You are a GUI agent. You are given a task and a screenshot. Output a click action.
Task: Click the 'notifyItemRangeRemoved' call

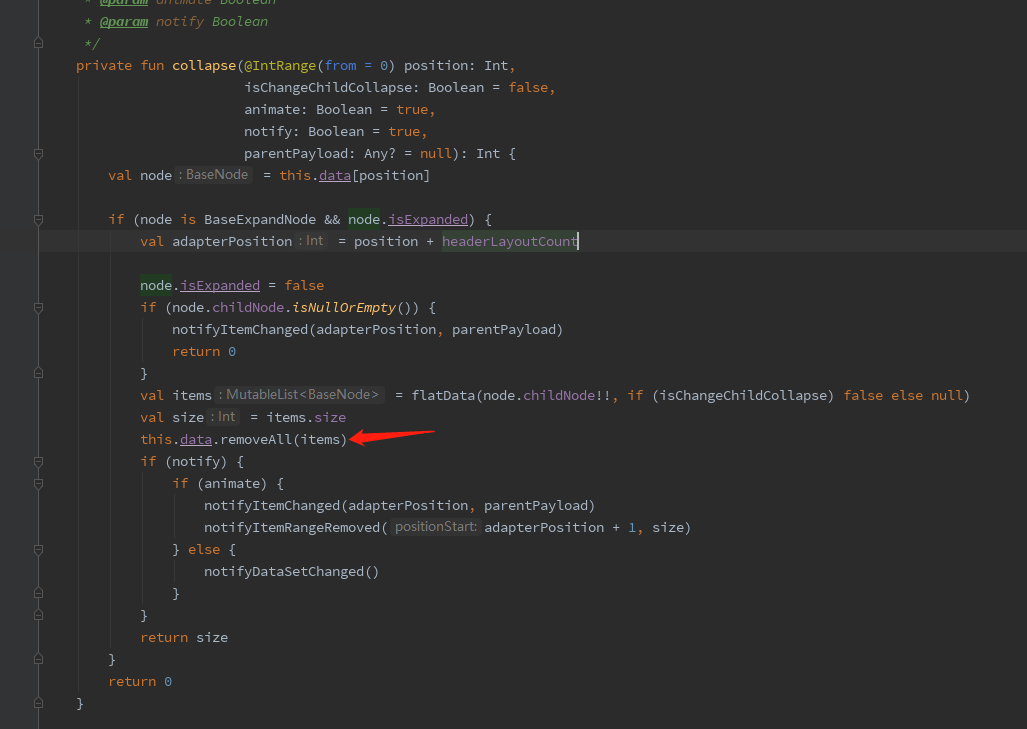(292, 527)
